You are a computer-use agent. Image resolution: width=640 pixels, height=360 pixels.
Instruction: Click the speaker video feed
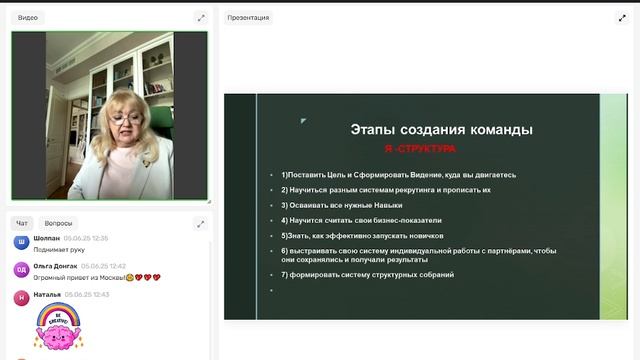[109, 116]
